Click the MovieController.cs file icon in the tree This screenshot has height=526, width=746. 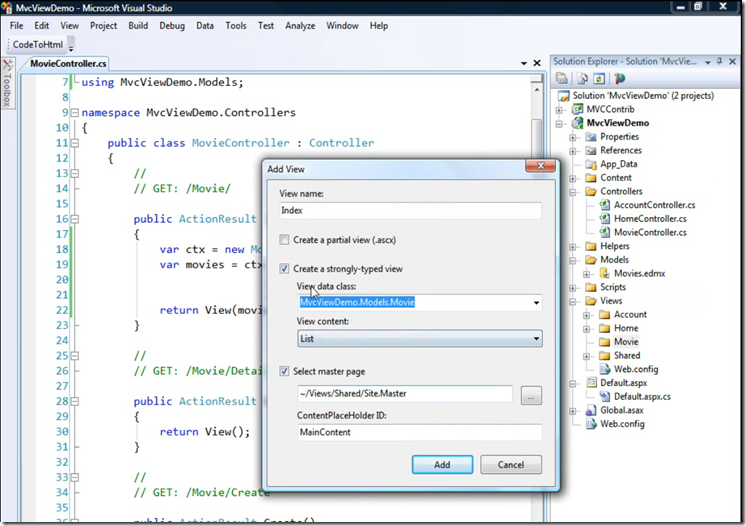(x=605, y=233)
